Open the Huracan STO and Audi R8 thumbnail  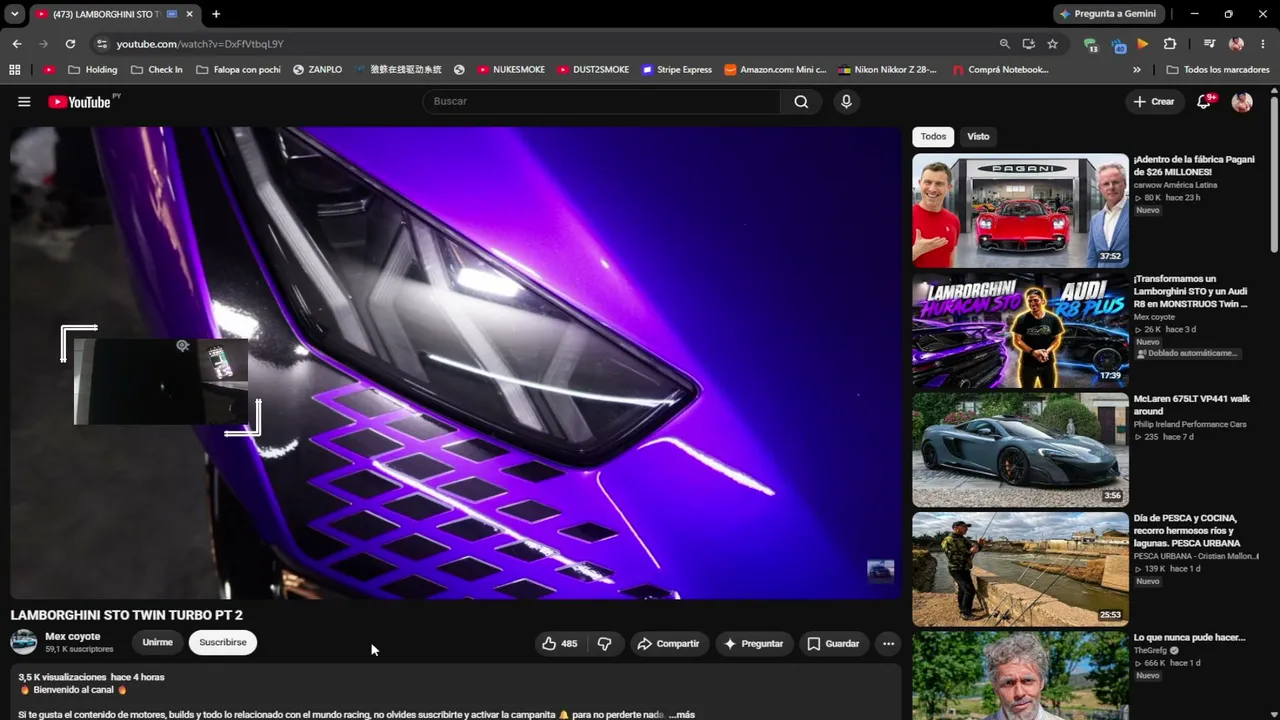pyautogui.click(x=1020, y=330)
